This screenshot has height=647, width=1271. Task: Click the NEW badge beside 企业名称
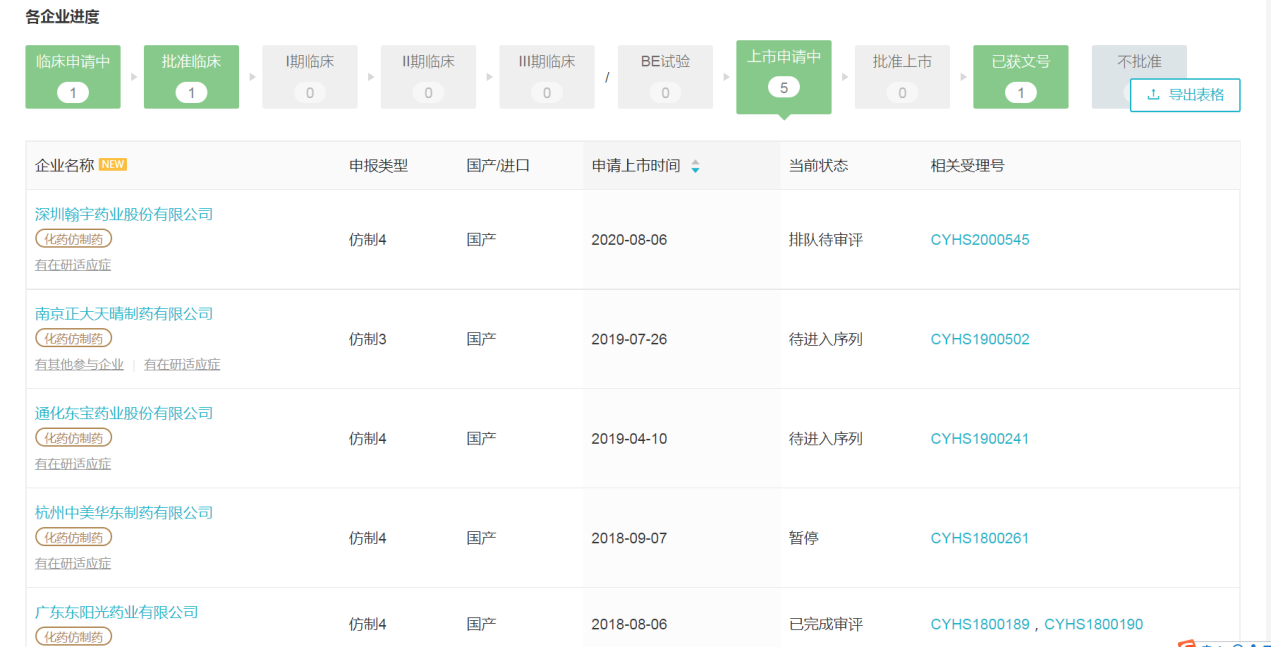(113, 165)
